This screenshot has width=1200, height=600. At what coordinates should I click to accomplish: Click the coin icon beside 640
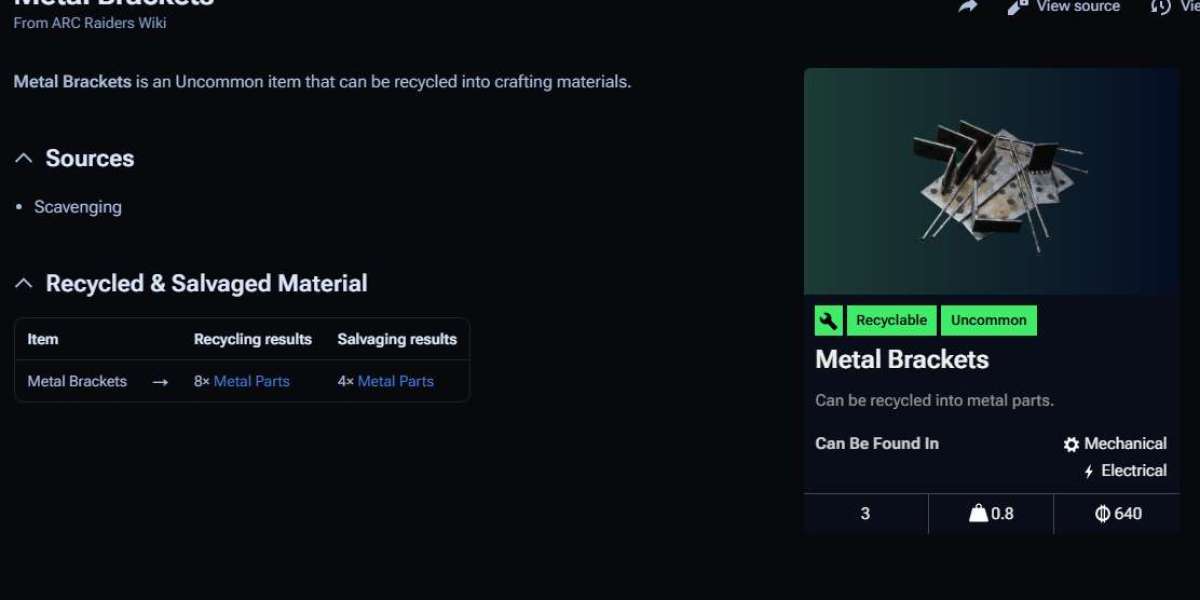[1103, 513]
